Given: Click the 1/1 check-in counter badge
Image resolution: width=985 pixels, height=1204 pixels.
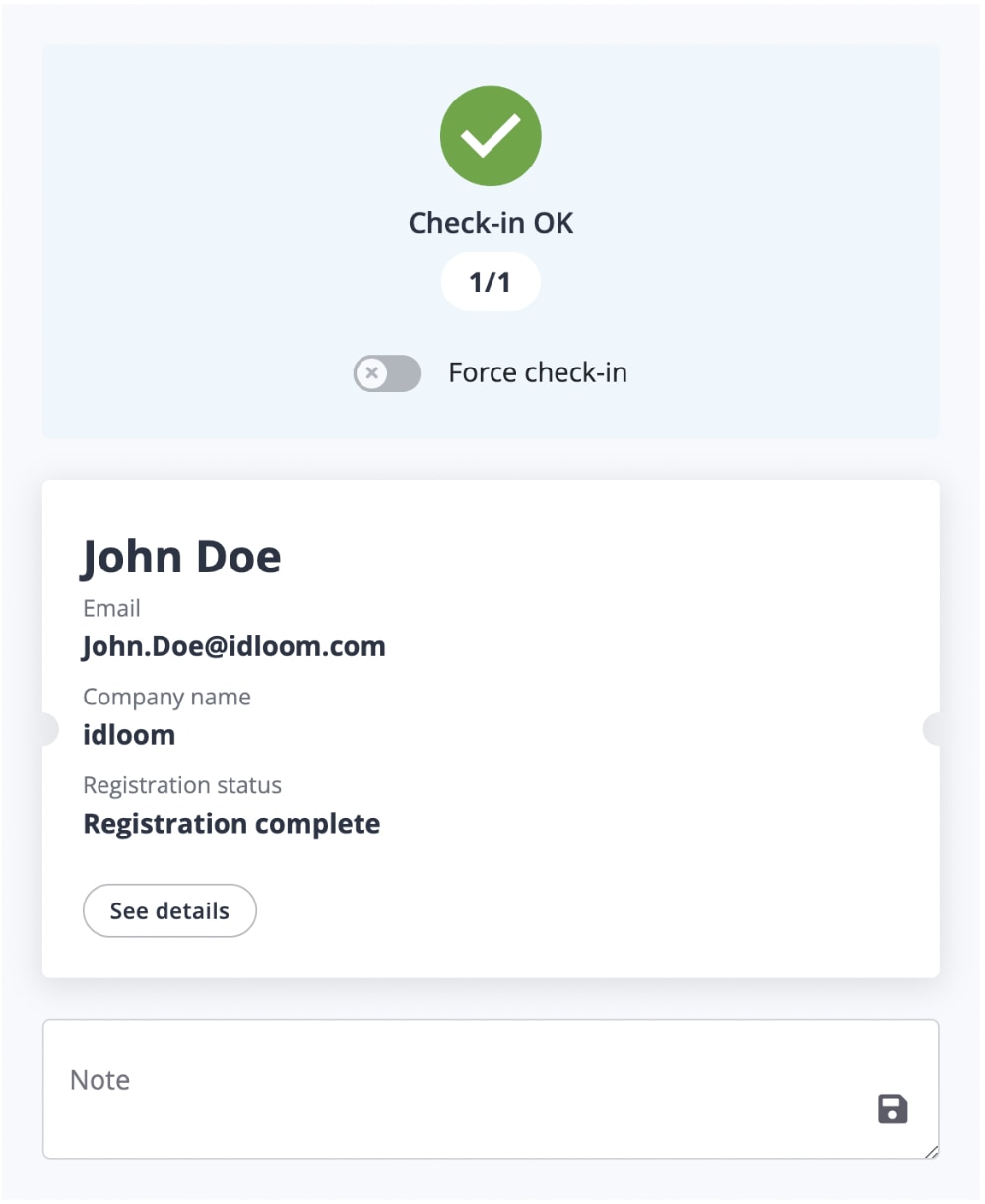Looking at the screenshot, I should (x=490, y=283).
